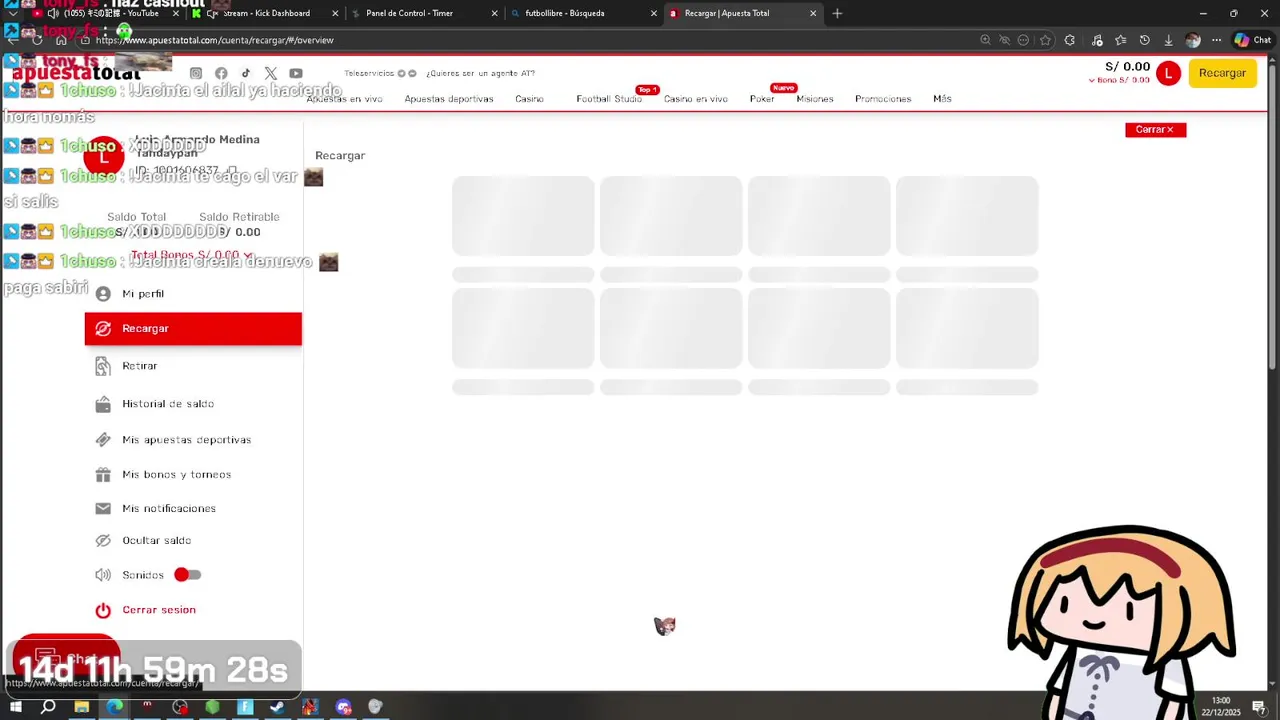
Task: Click the Mis bonos y torneos gift icon
Action: (103, 475)
